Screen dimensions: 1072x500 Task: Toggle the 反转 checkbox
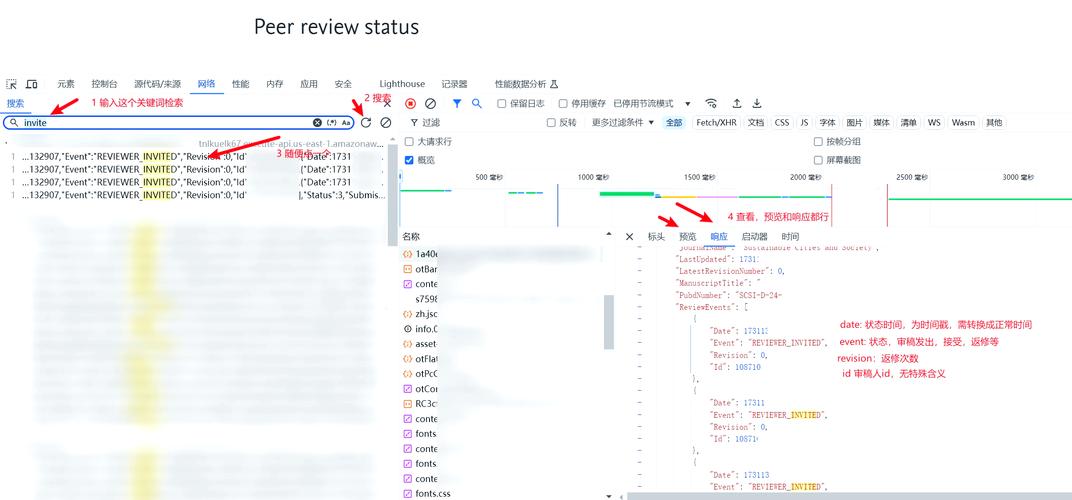coord(551,122)
